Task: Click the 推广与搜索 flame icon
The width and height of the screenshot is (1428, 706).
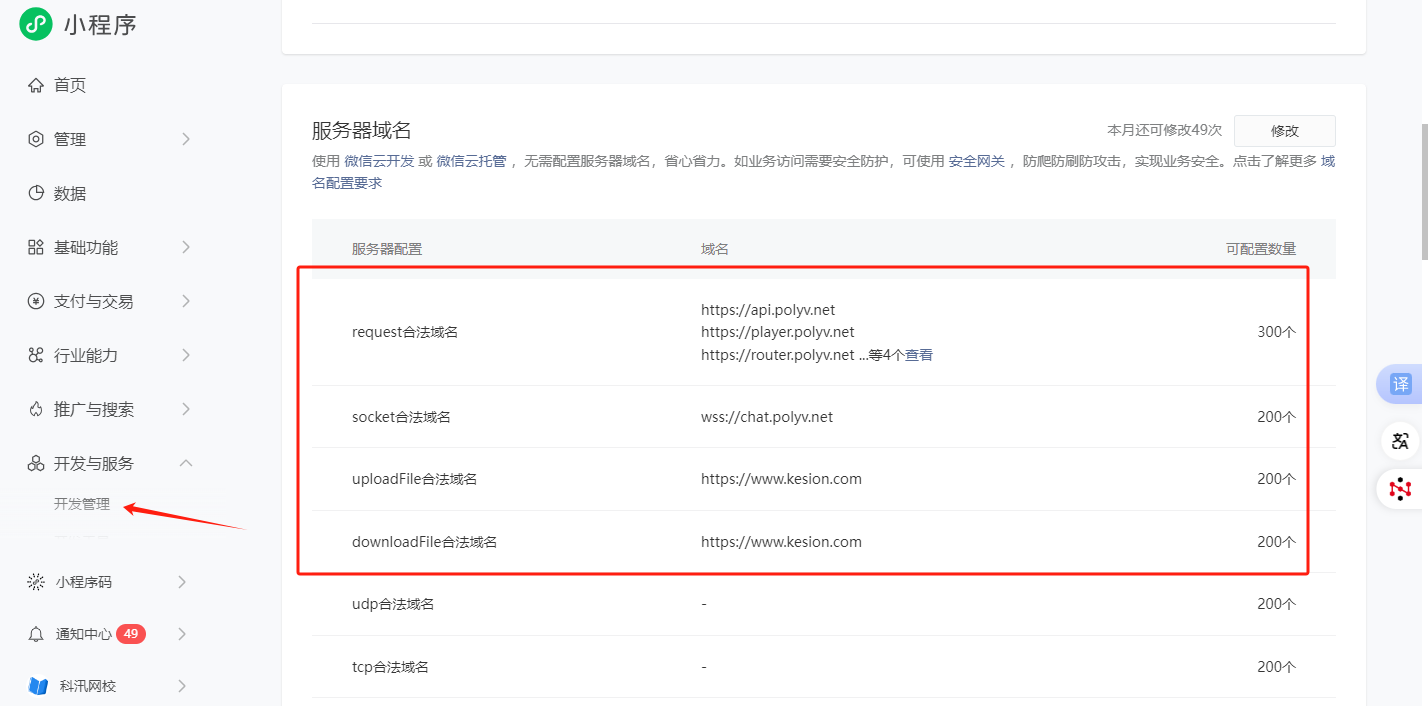Action: tap(36, 409)
